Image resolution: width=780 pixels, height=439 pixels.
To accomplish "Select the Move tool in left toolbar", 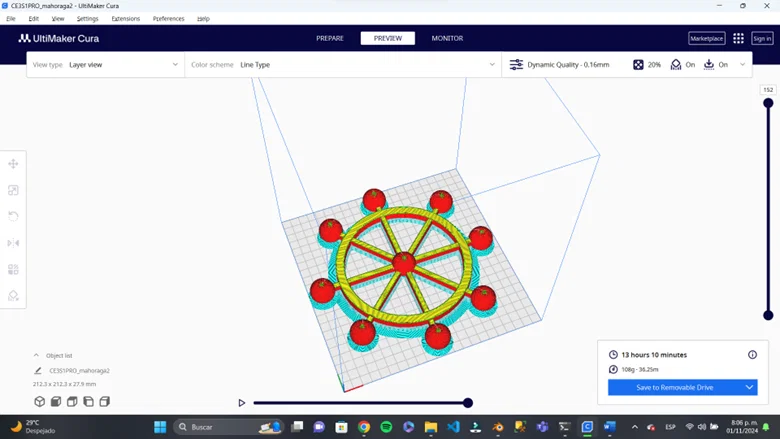I will click(x=13, y=164).
